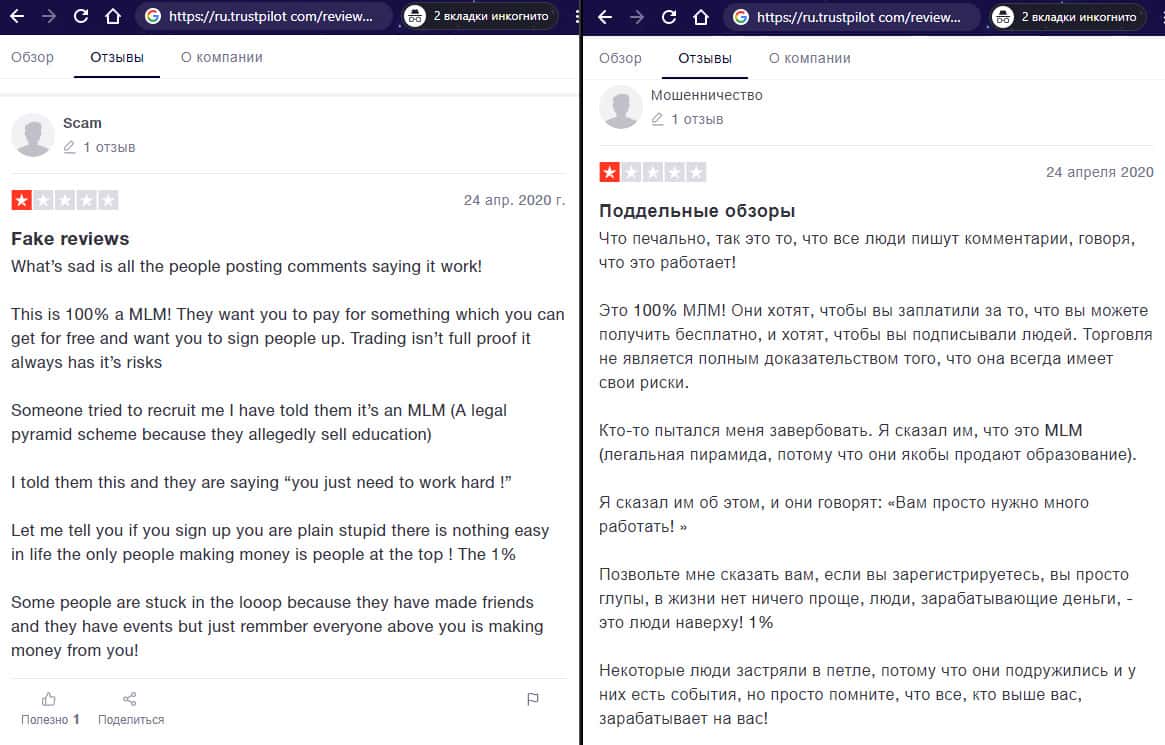Mark the review as useful with Полезно thumbs-up

(x=49, y=700)
